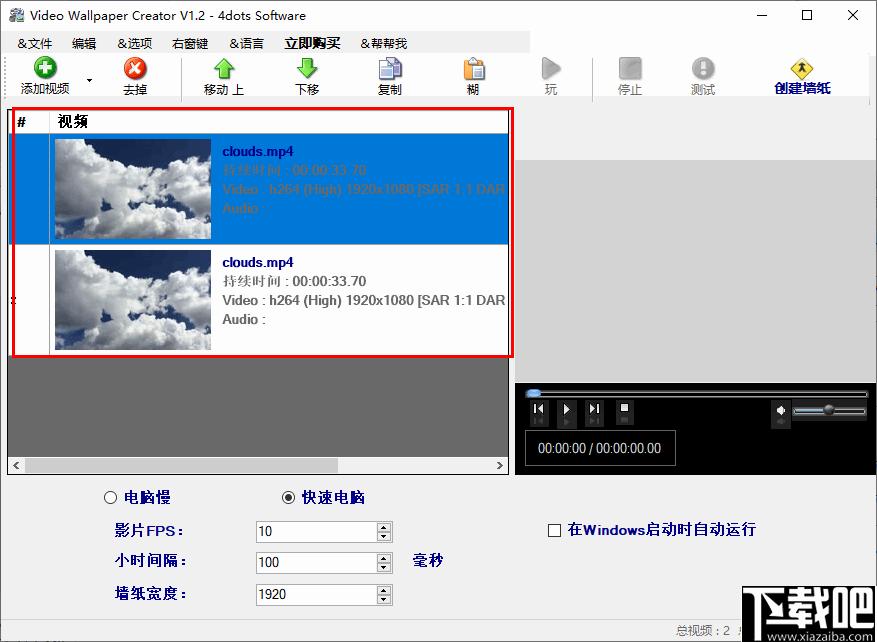Open the &帮帮我 menu
877x642 pixels.
384,44
